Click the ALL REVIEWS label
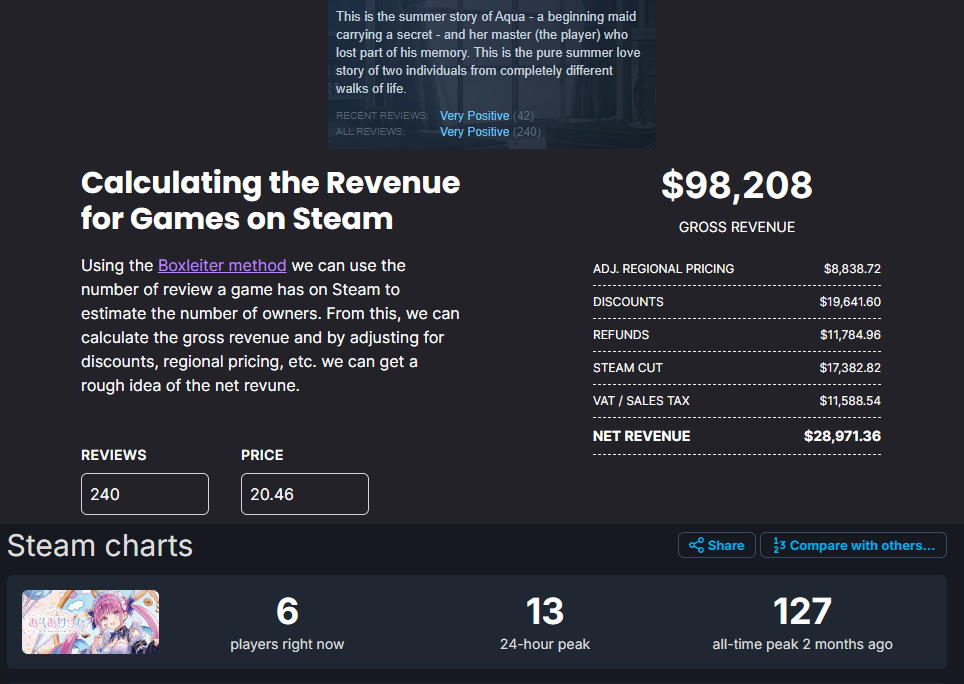 [x=370, y=132]
